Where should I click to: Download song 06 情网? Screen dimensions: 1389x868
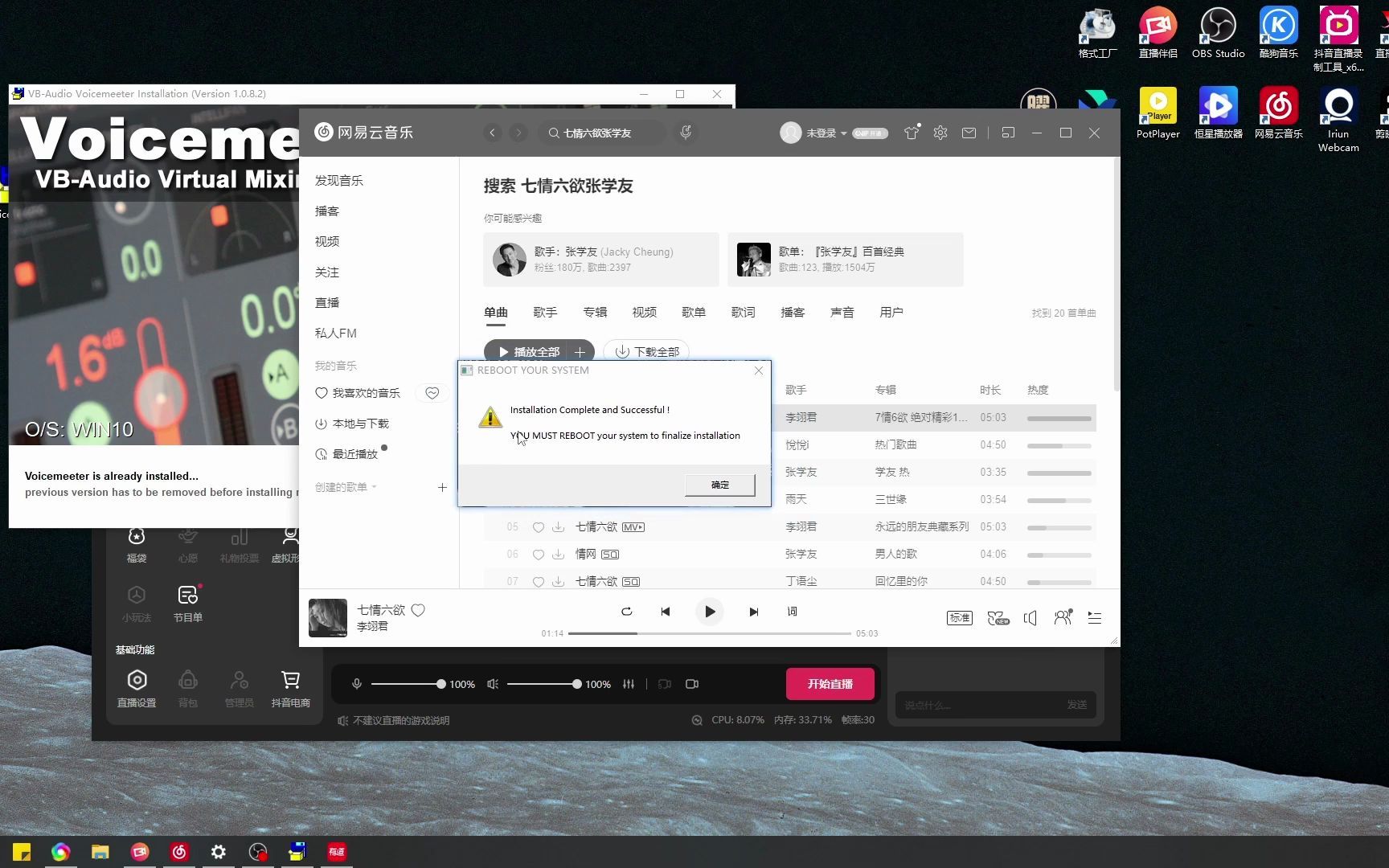[x=558, y=555]
